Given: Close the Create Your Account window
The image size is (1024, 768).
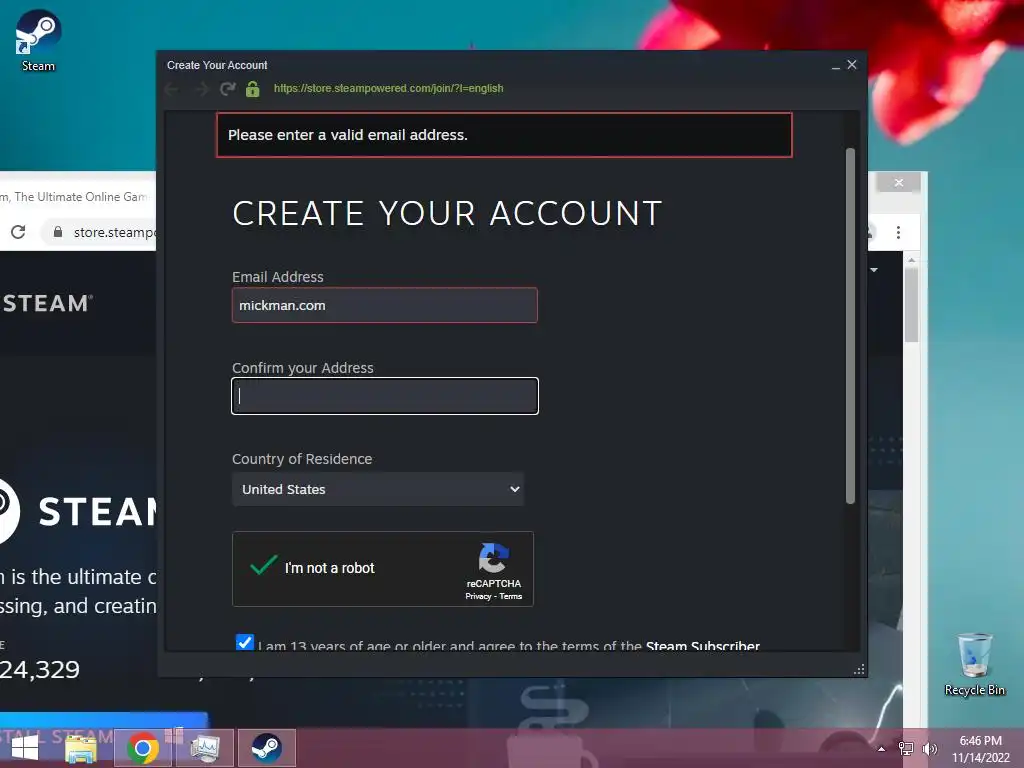Looking at the screenshot, I should tap(852, 65).
